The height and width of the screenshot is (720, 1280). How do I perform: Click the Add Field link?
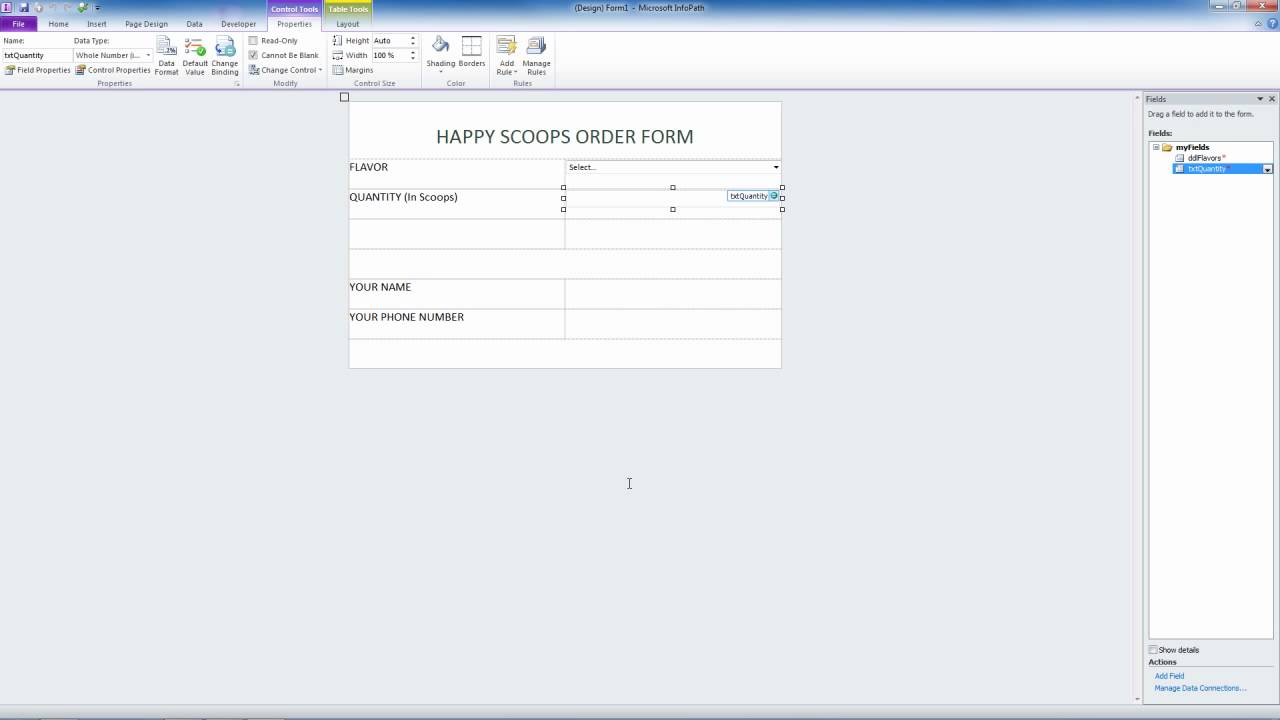click(x=1169, y=676)
